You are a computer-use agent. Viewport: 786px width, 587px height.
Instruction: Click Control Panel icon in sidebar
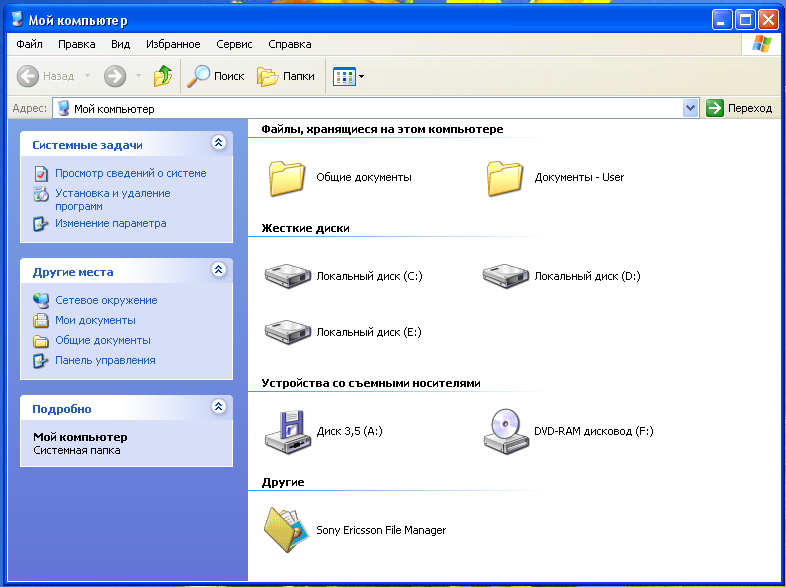point(41,360)
